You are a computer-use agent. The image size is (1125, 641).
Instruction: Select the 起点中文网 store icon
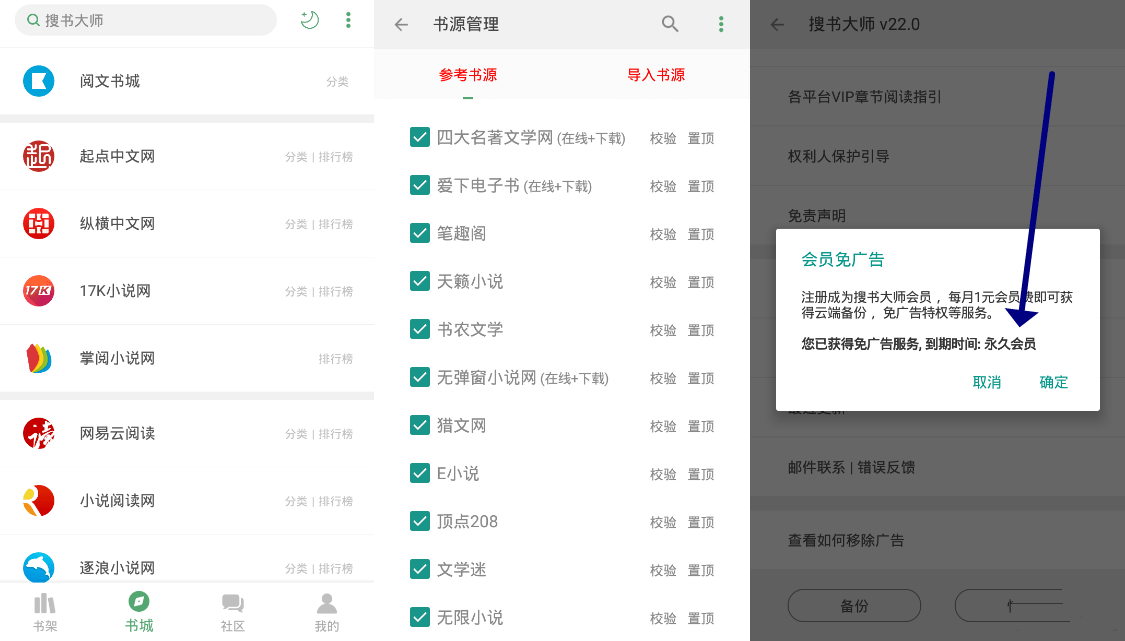[x=39, y=156]
